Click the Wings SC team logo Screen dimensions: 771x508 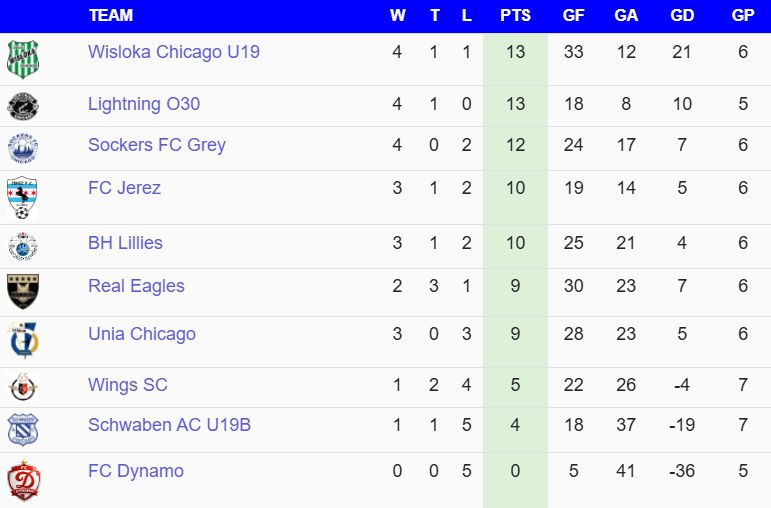point(22,387)
